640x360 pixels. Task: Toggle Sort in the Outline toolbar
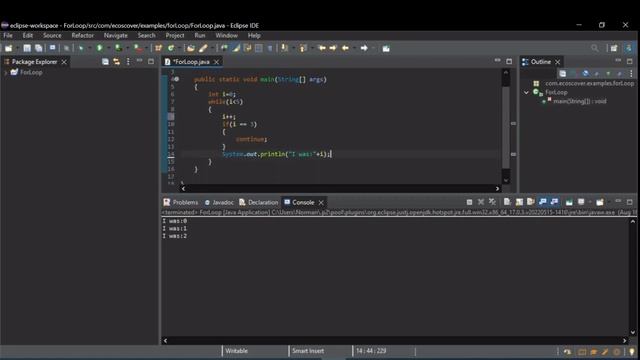tap(573, 73)
